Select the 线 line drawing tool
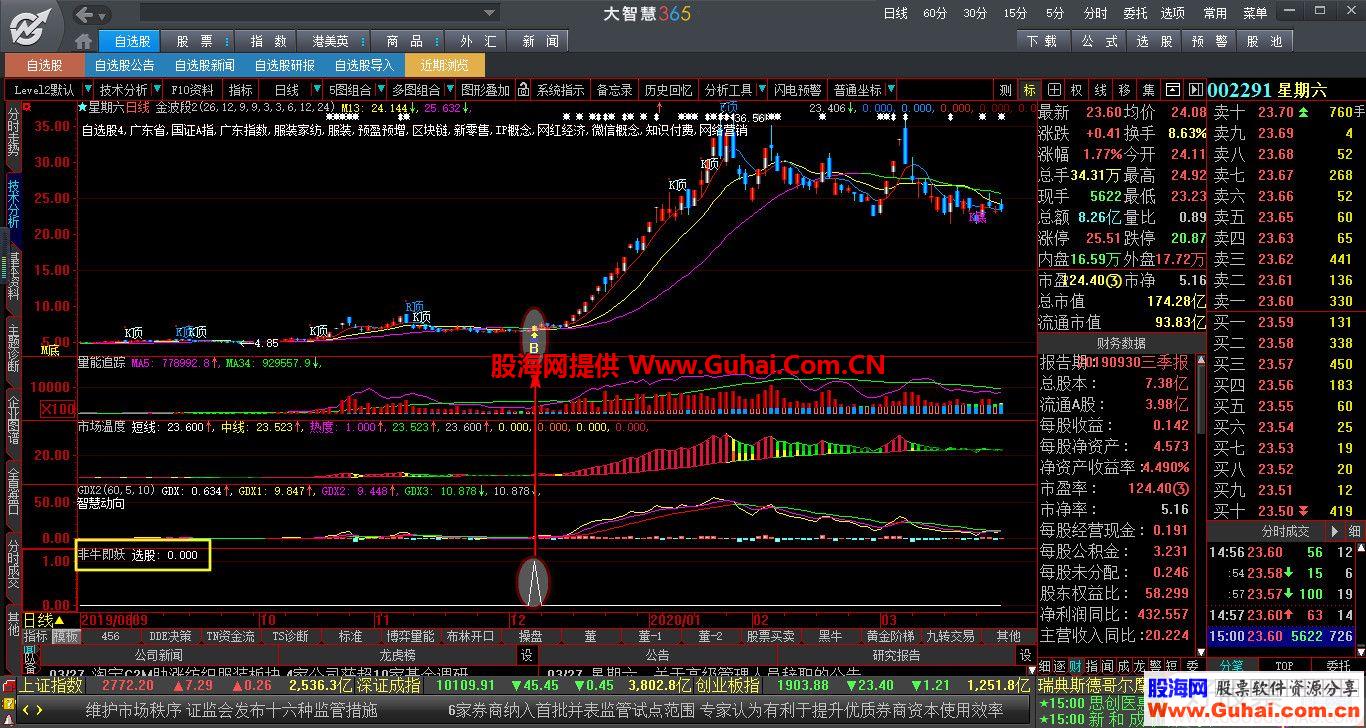This screenshot has width=1366, height=728. 1100,89
